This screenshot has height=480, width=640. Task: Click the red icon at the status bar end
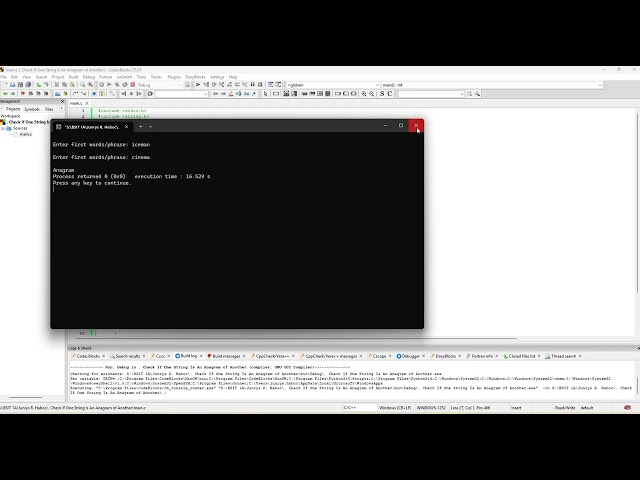click(627, 407)
